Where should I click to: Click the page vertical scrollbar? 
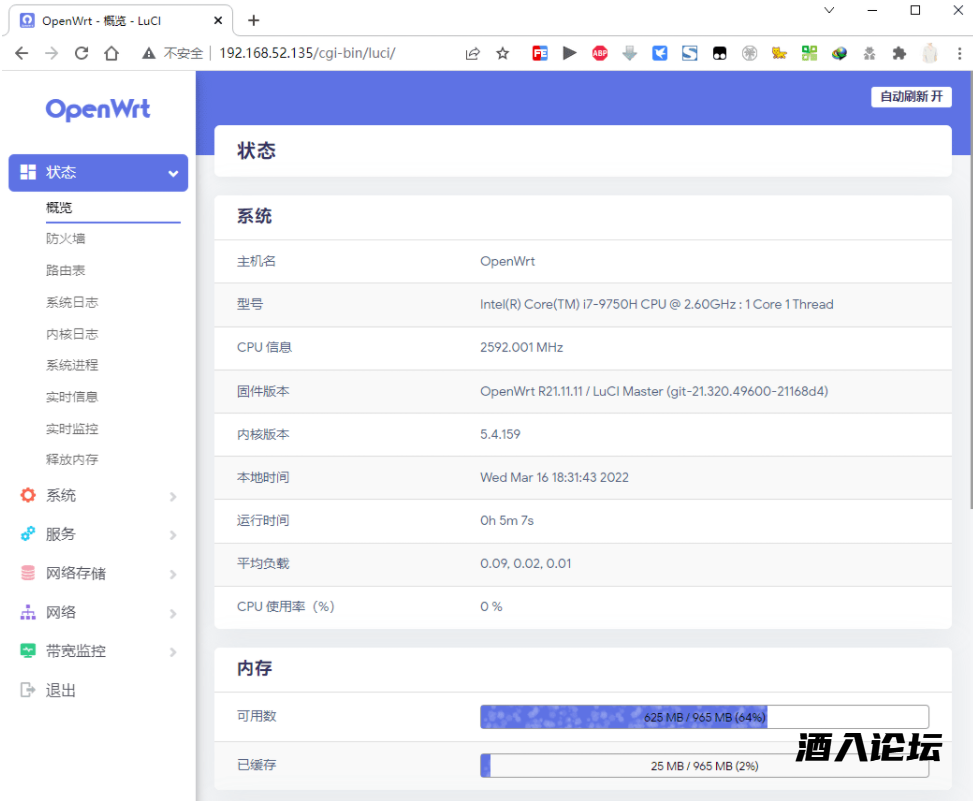click(970, 290)
